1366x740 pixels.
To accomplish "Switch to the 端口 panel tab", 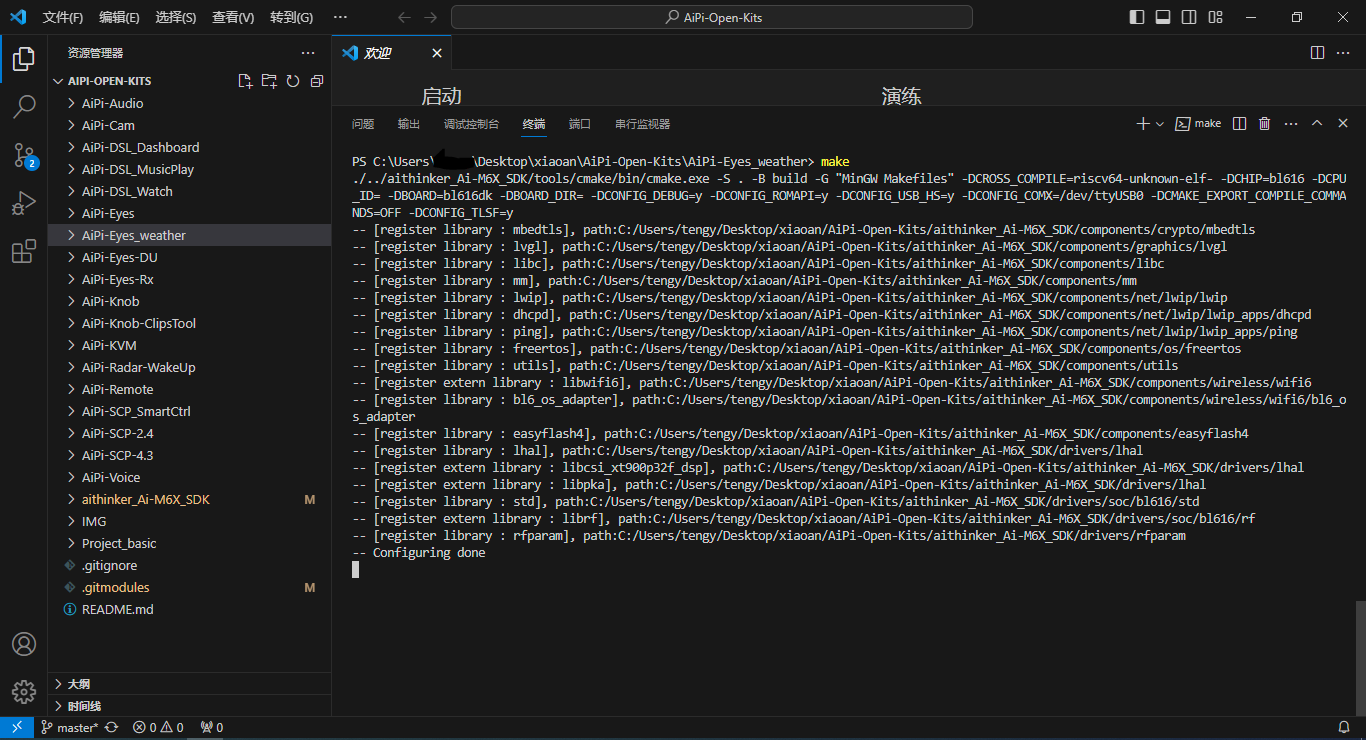I will [x=580, y=124].
